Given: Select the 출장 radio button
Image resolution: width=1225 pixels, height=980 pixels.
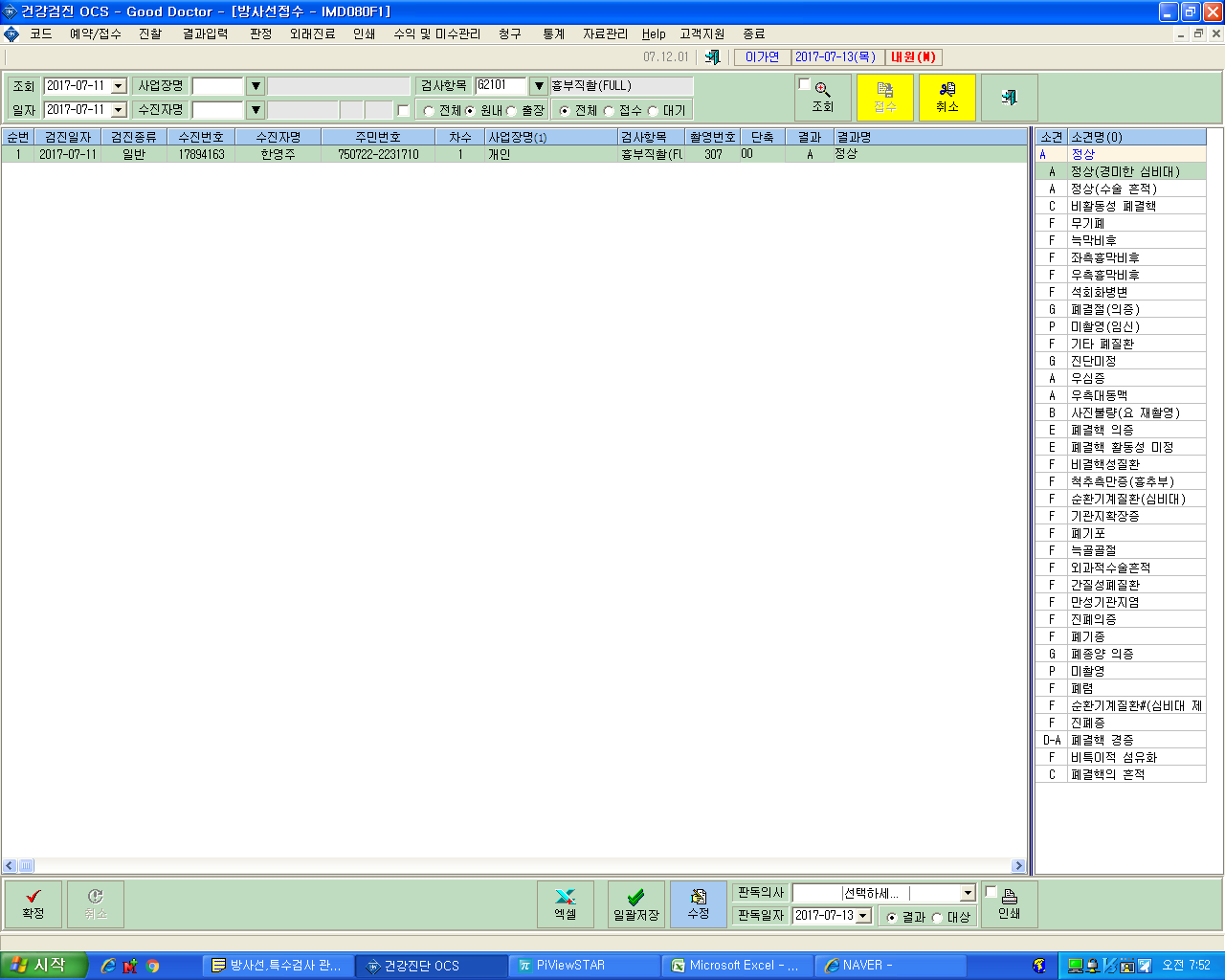Looking at the screenshot, I should (x=512, y=111).
